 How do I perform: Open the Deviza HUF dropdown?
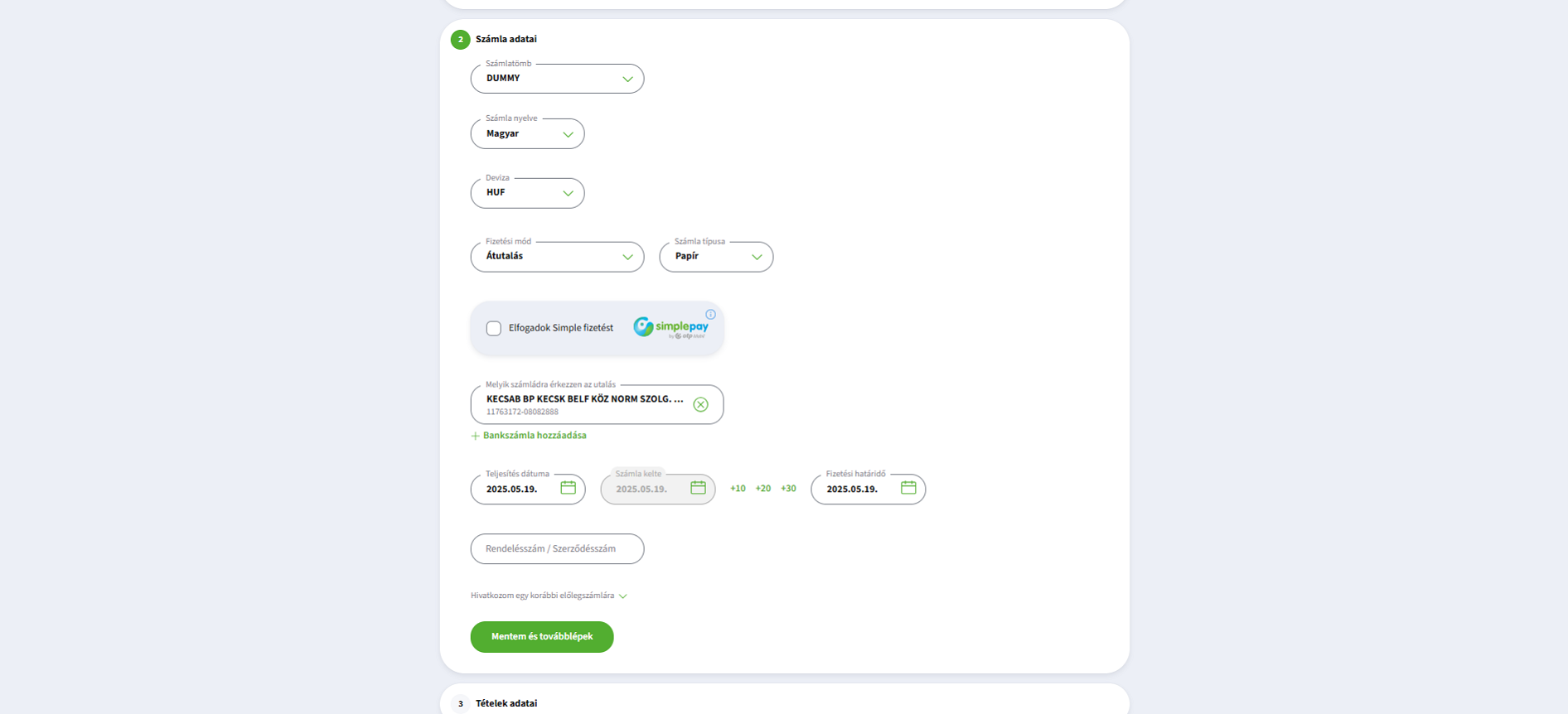(x=527, y=193)
